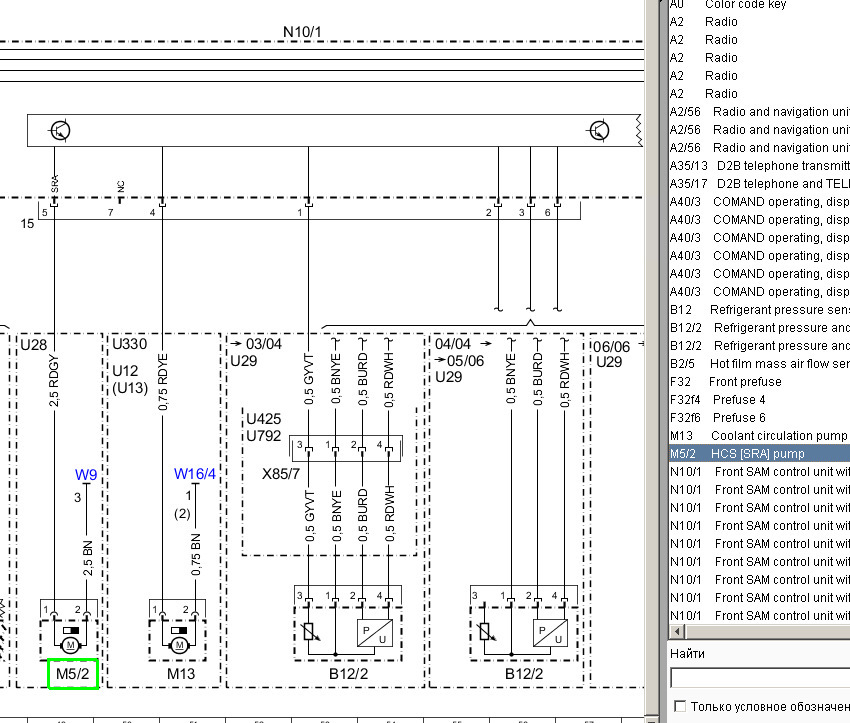
Task: Click the '06/06' cross-reference in the diagram
Action: (611, 347)
